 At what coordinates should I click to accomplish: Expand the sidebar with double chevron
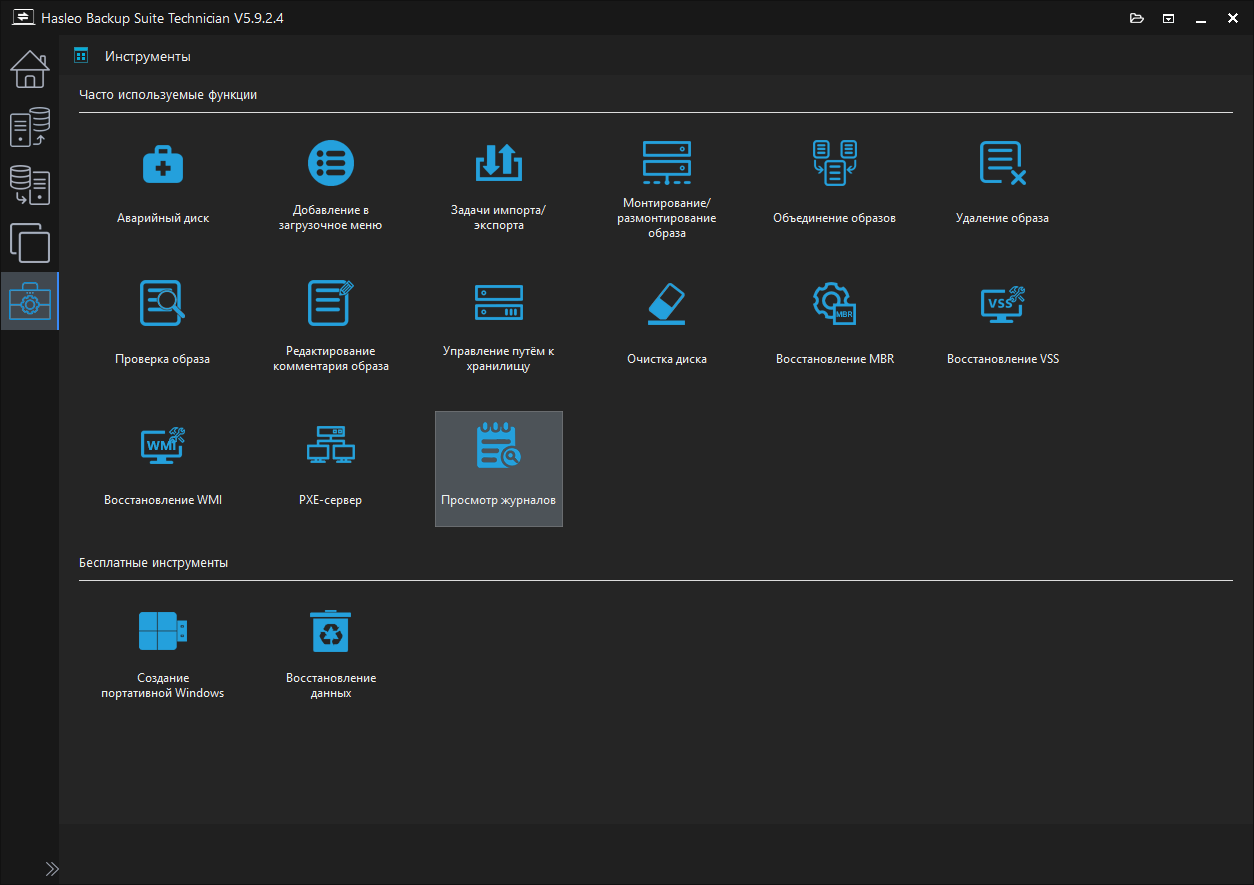[52, 869]
